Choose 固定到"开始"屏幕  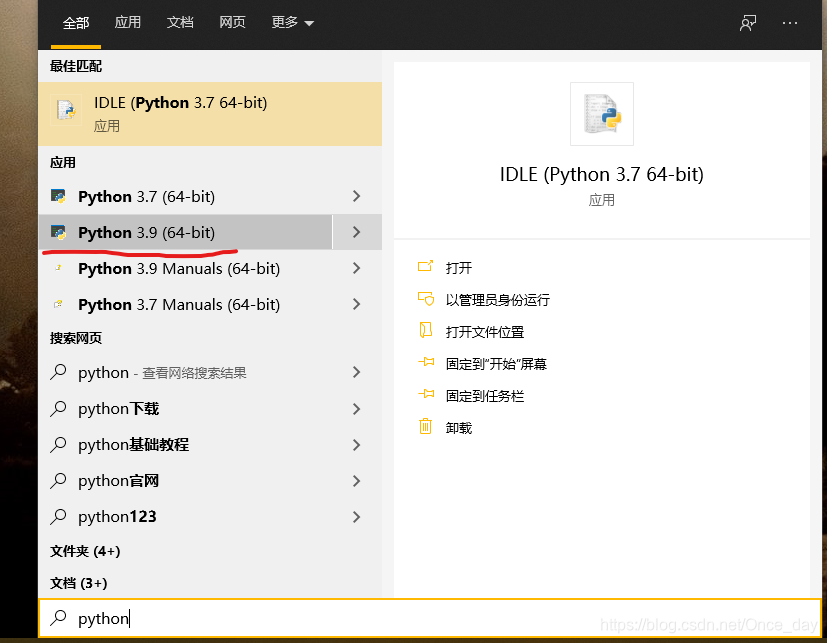[496, 364]
